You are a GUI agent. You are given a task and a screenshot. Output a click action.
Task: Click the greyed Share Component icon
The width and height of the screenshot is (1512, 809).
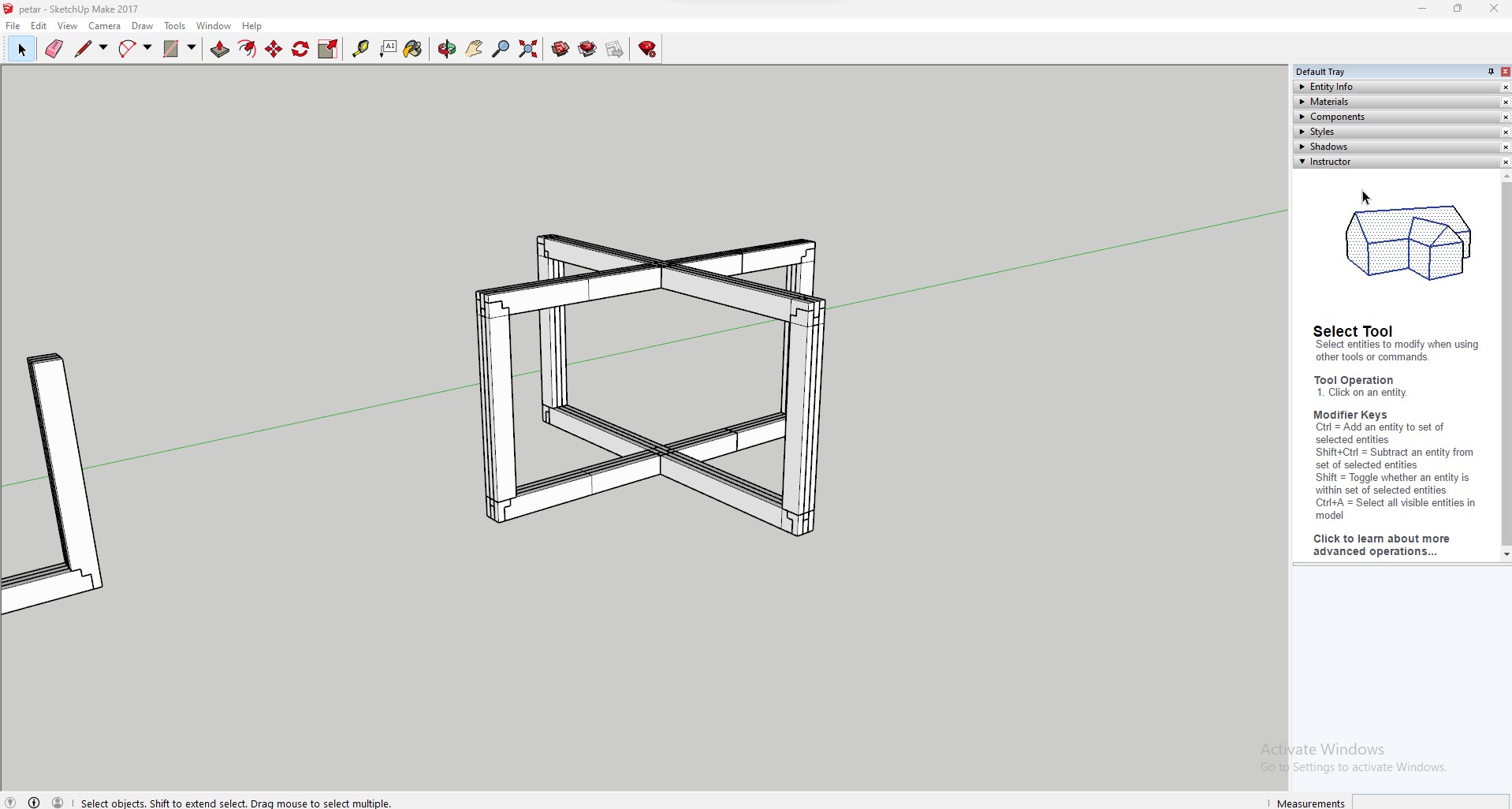616,50
